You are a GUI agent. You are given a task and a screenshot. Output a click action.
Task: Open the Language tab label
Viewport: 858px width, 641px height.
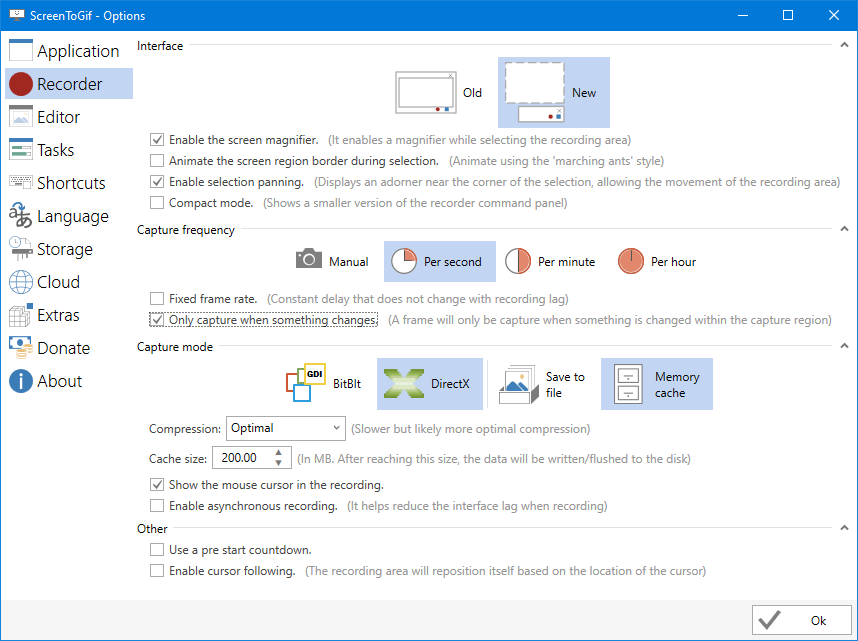click(x=73, y=217)
